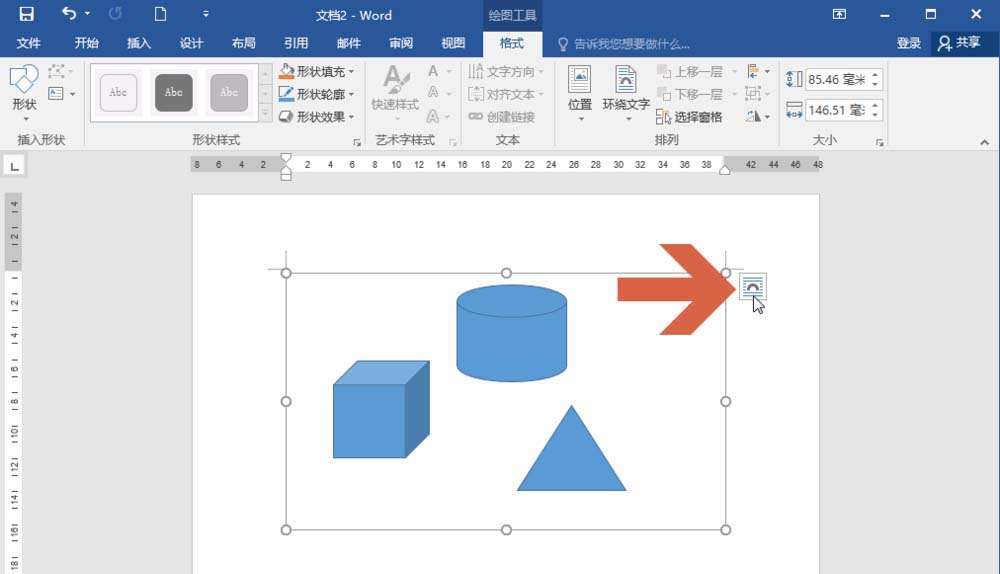Open 艺术字样式 group dialog launcher
The width and height of the screenshot is (1000, 574).
click(452, 142)
